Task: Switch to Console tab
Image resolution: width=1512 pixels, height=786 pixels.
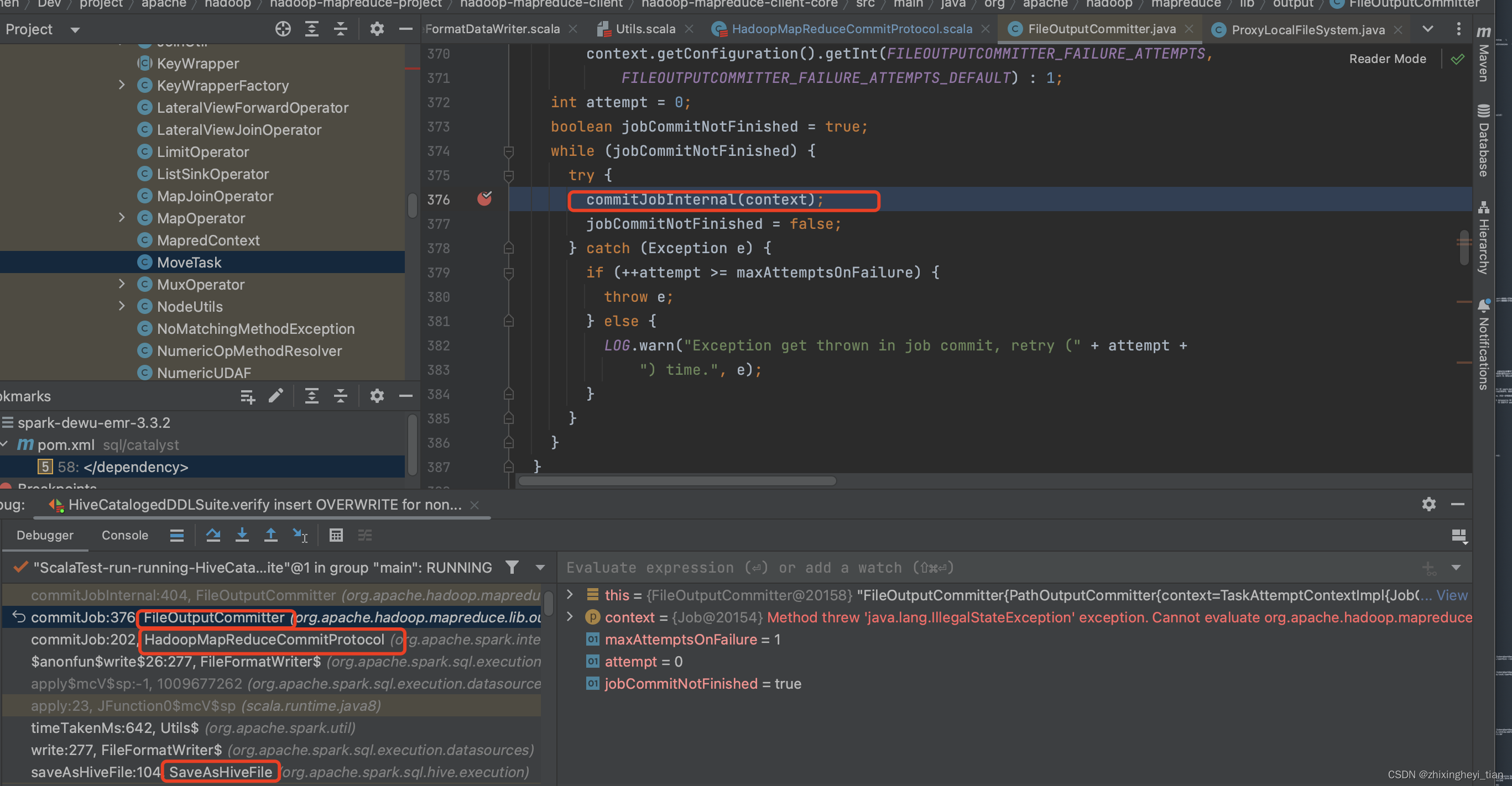Action: click(x=124, y=535)
